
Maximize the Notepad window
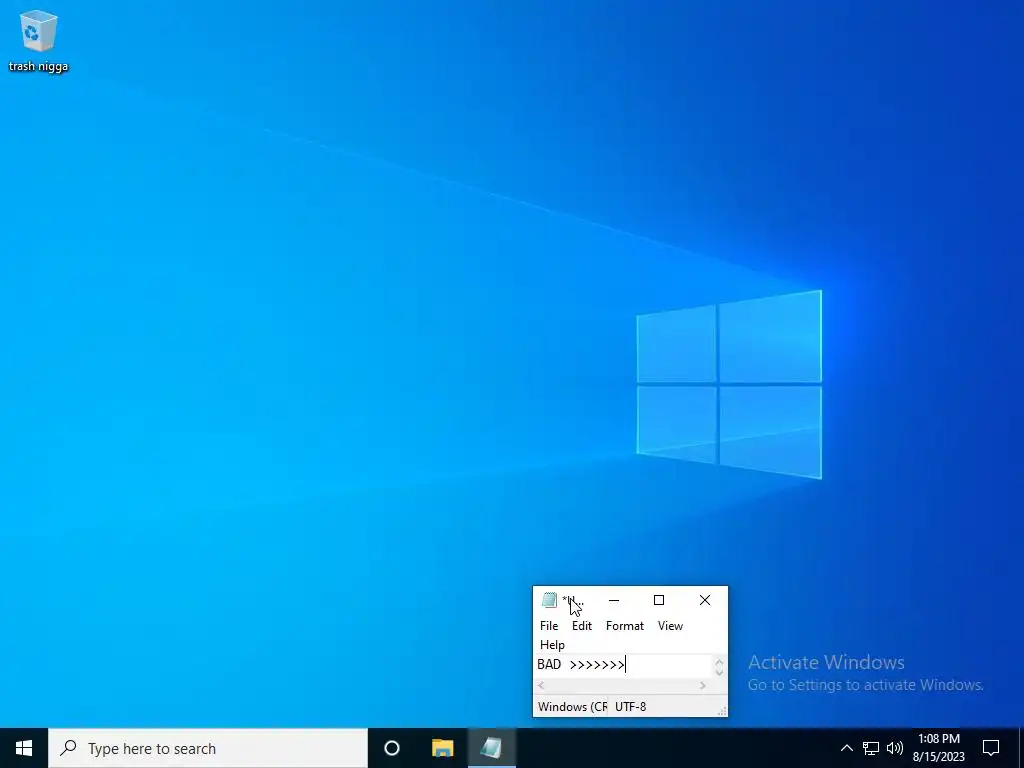click(x=659, y=600)
